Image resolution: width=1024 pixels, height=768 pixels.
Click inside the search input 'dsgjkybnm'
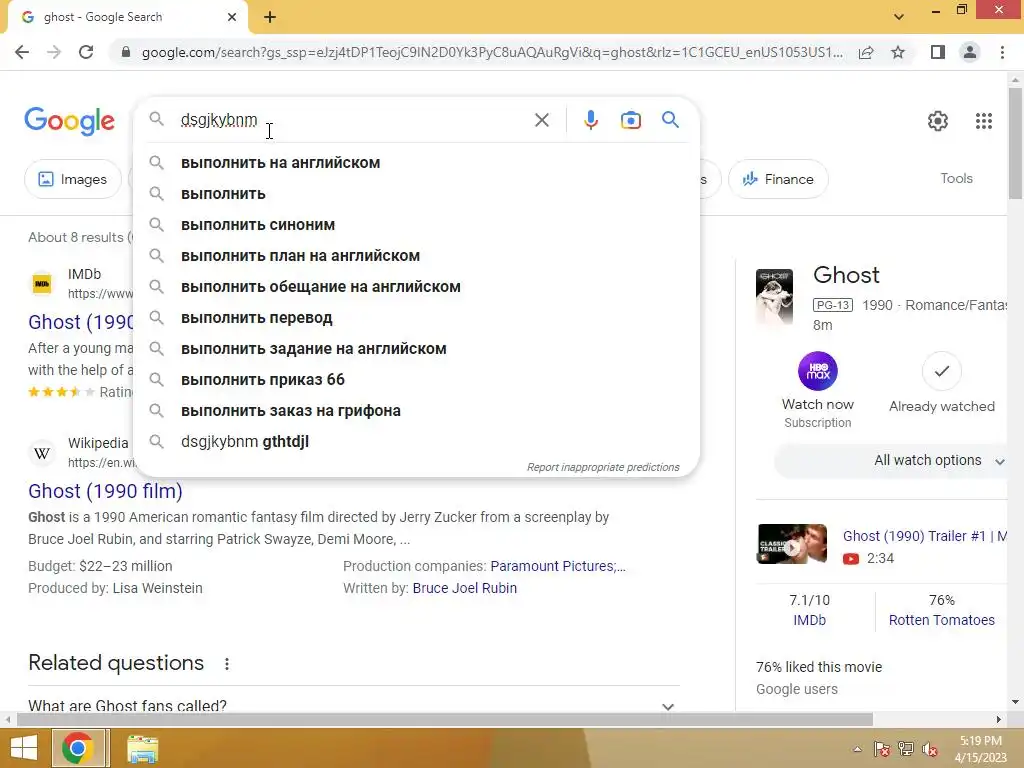pyautogui.click(x=353, y=120)
